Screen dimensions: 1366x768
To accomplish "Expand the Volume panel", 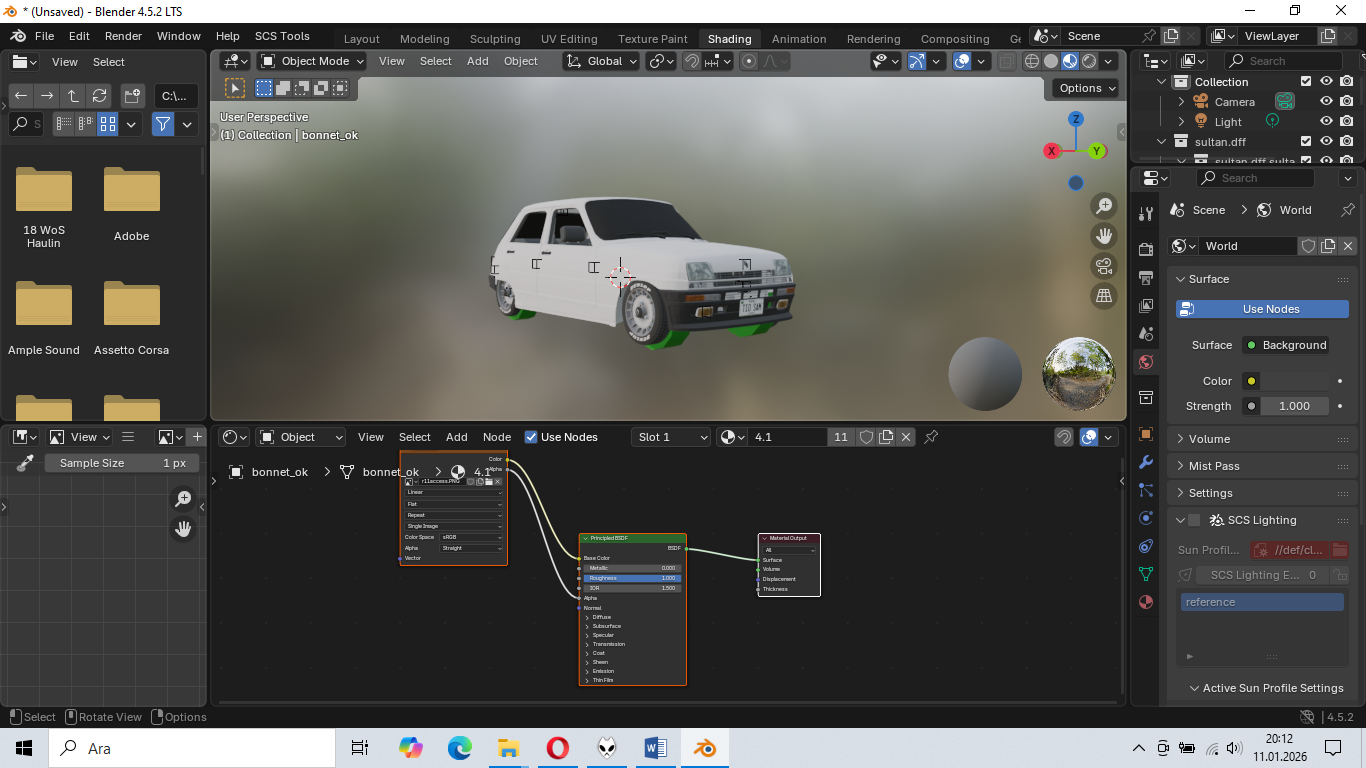I will pyautogui.click(x=1209, y=439).
